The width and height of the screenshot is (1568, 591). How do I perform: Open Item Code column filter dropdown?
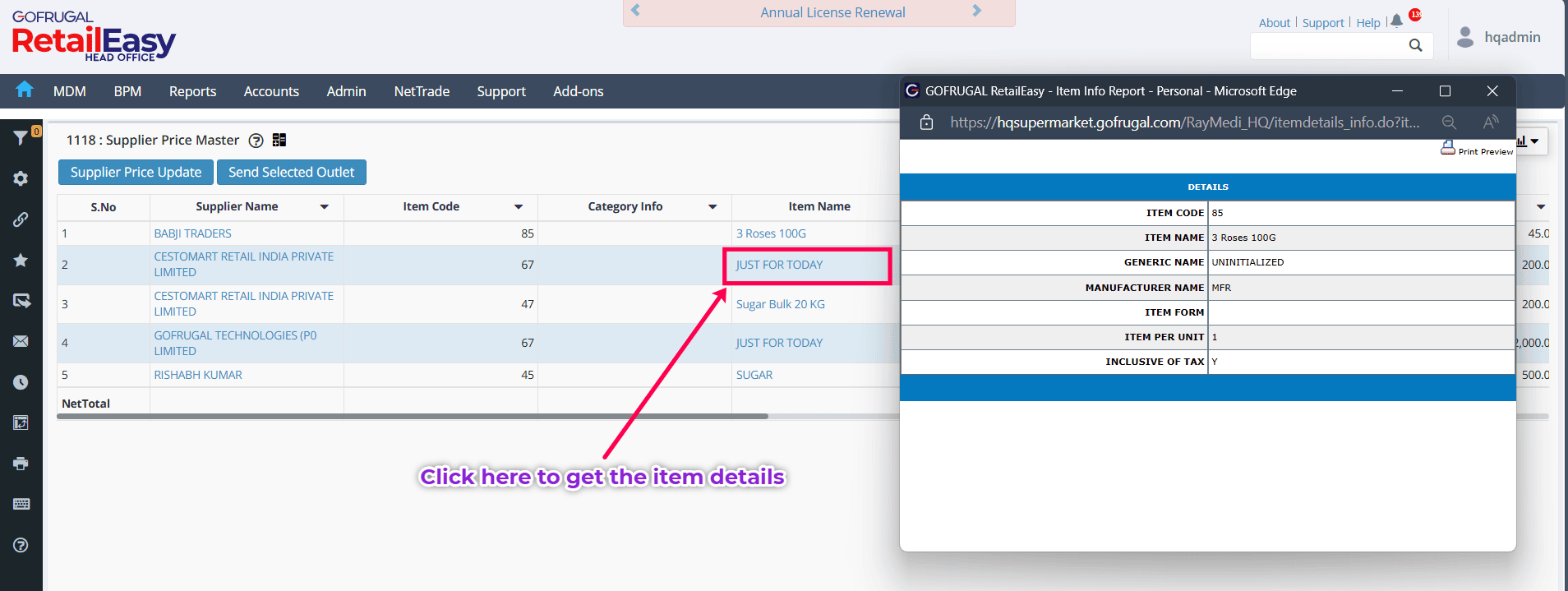coord(519,207)
